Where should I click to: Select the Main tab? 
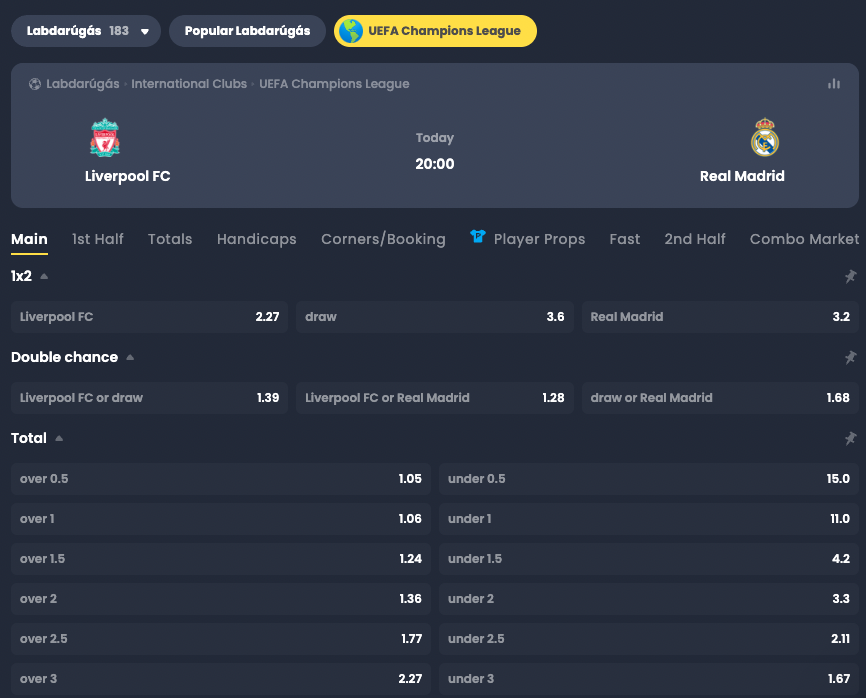(29, 239)
